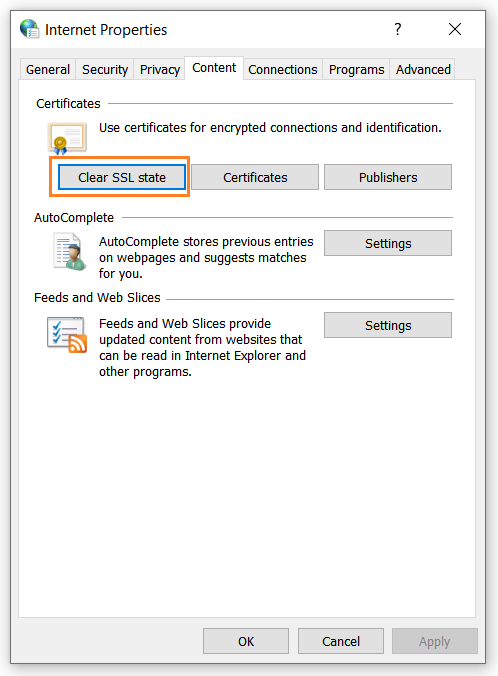Click the Certificates section heading
This screenshot has width=498, height=676.
pos(68,103)
